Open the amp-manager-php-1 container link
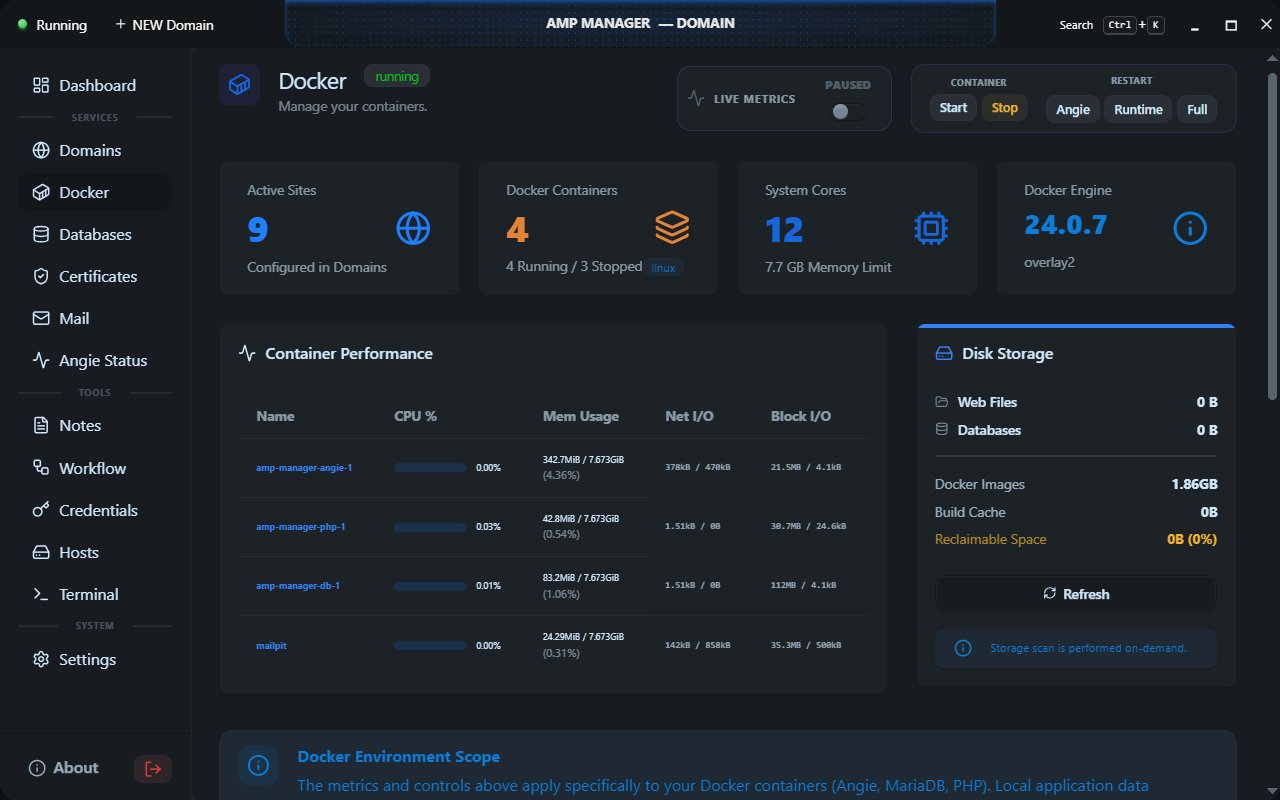The height and width of the screenshot is (800, 1280). (x=300, y=526)
